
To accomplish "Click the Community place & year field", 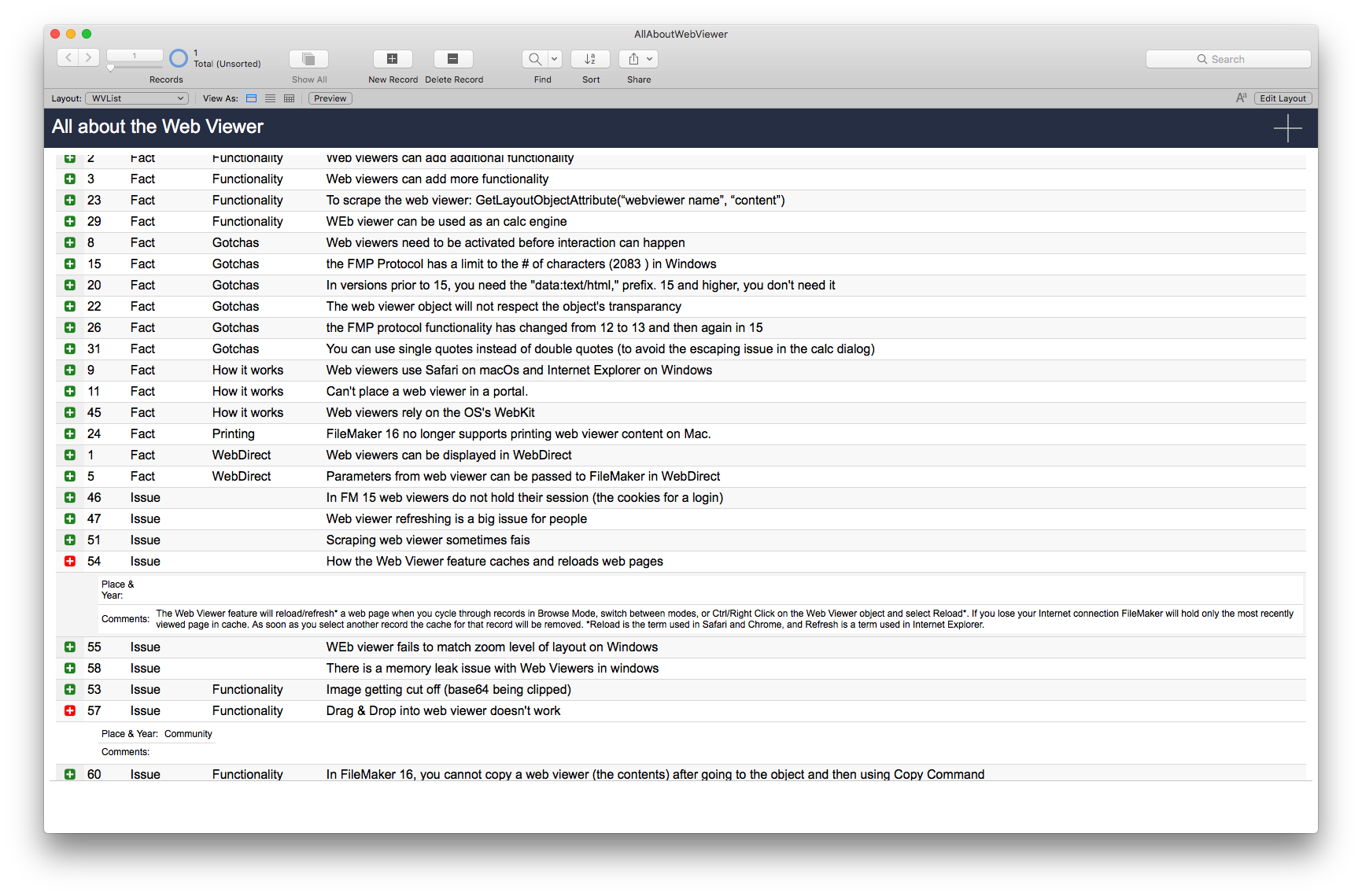I will coord(188,734).
